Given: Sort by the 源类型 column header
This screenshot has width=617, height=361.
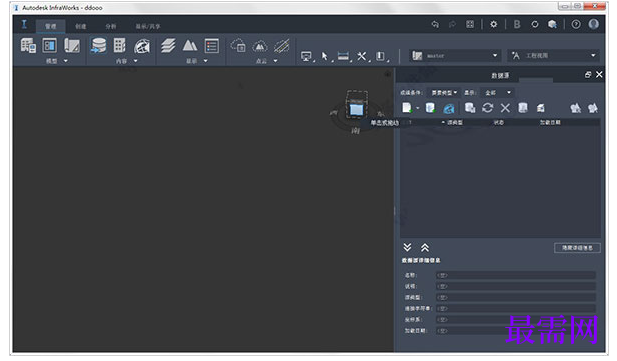Looking at the screenshot, I should pyautogui.click(x=454, y=123).
